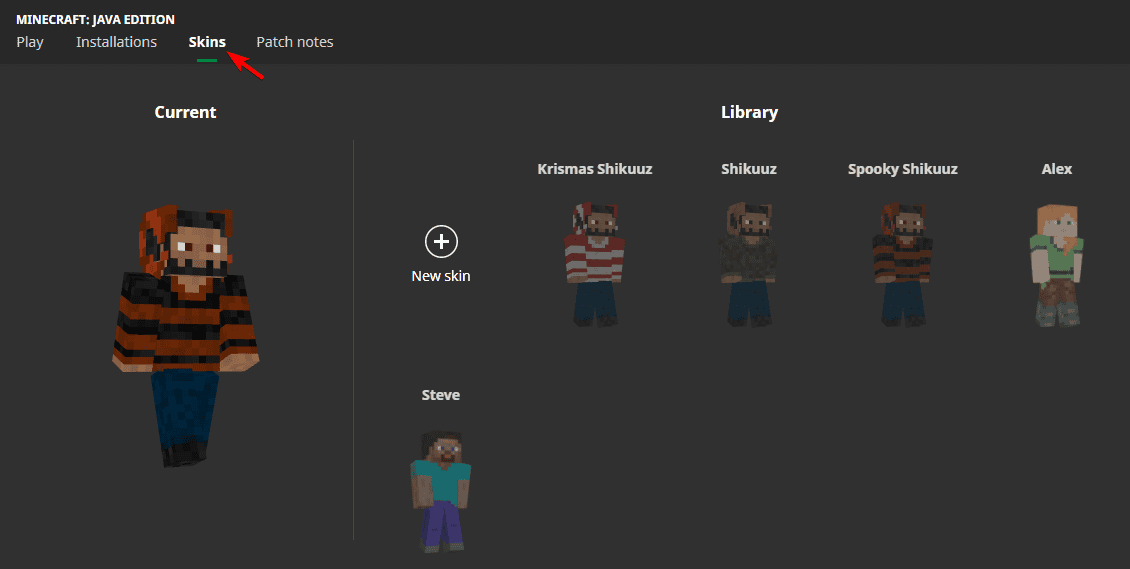Select the Krismas Shikuuz skin thumbnail
The width and height of the screenshot is (1130, 569).
tap(595, 264)
